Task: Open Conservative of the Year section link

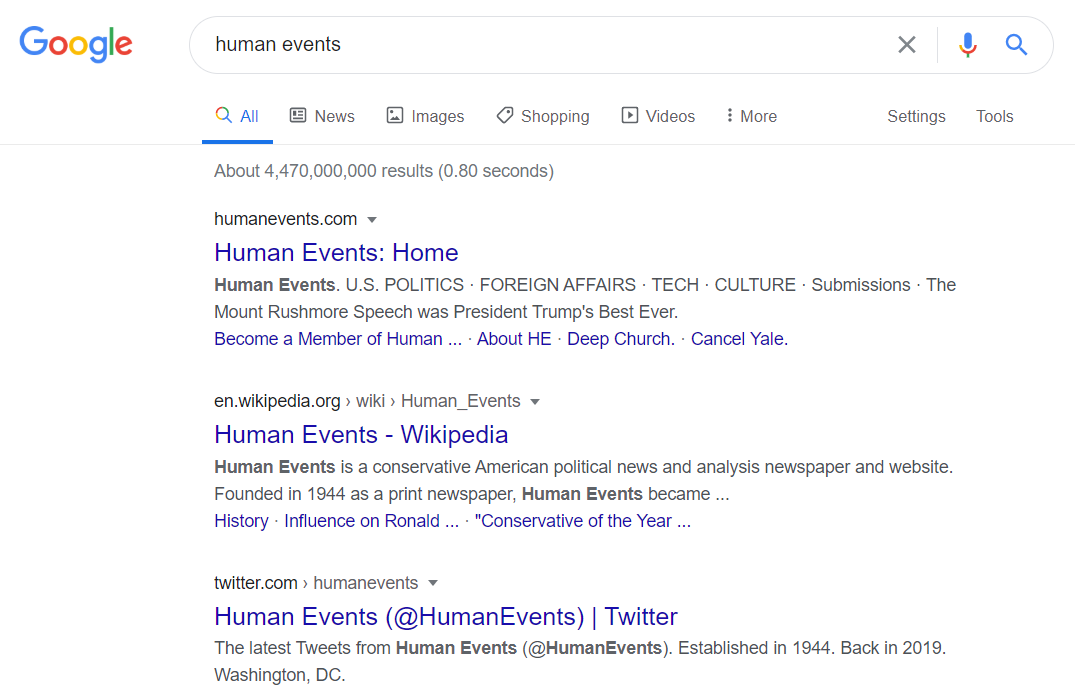Action: coord(583,521)
